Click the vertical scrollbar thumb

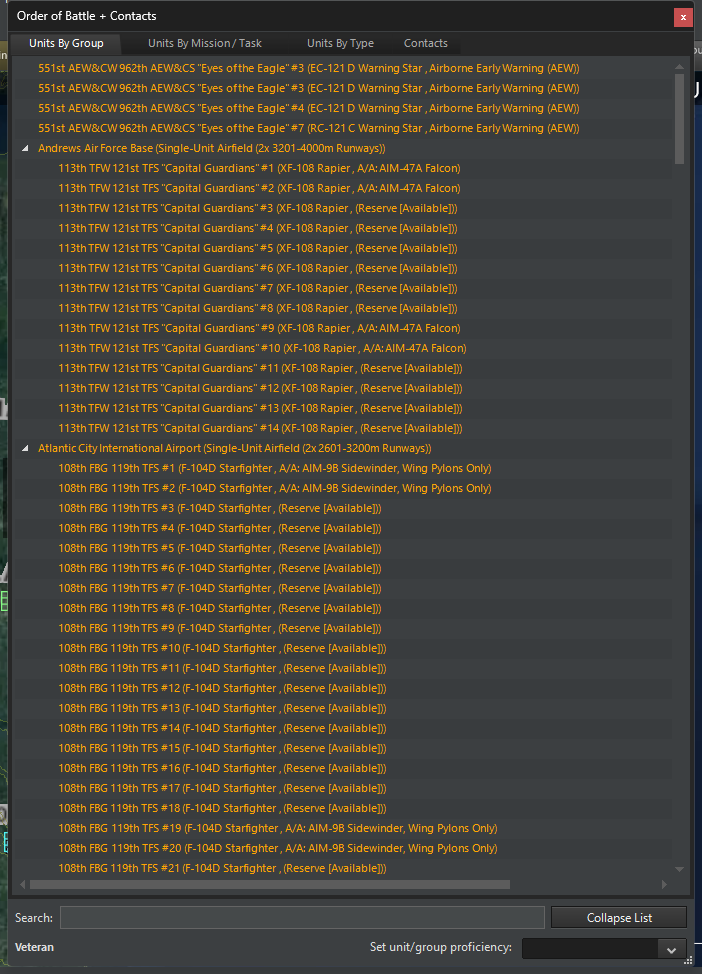pyautogui.click(x=679, y=118)
